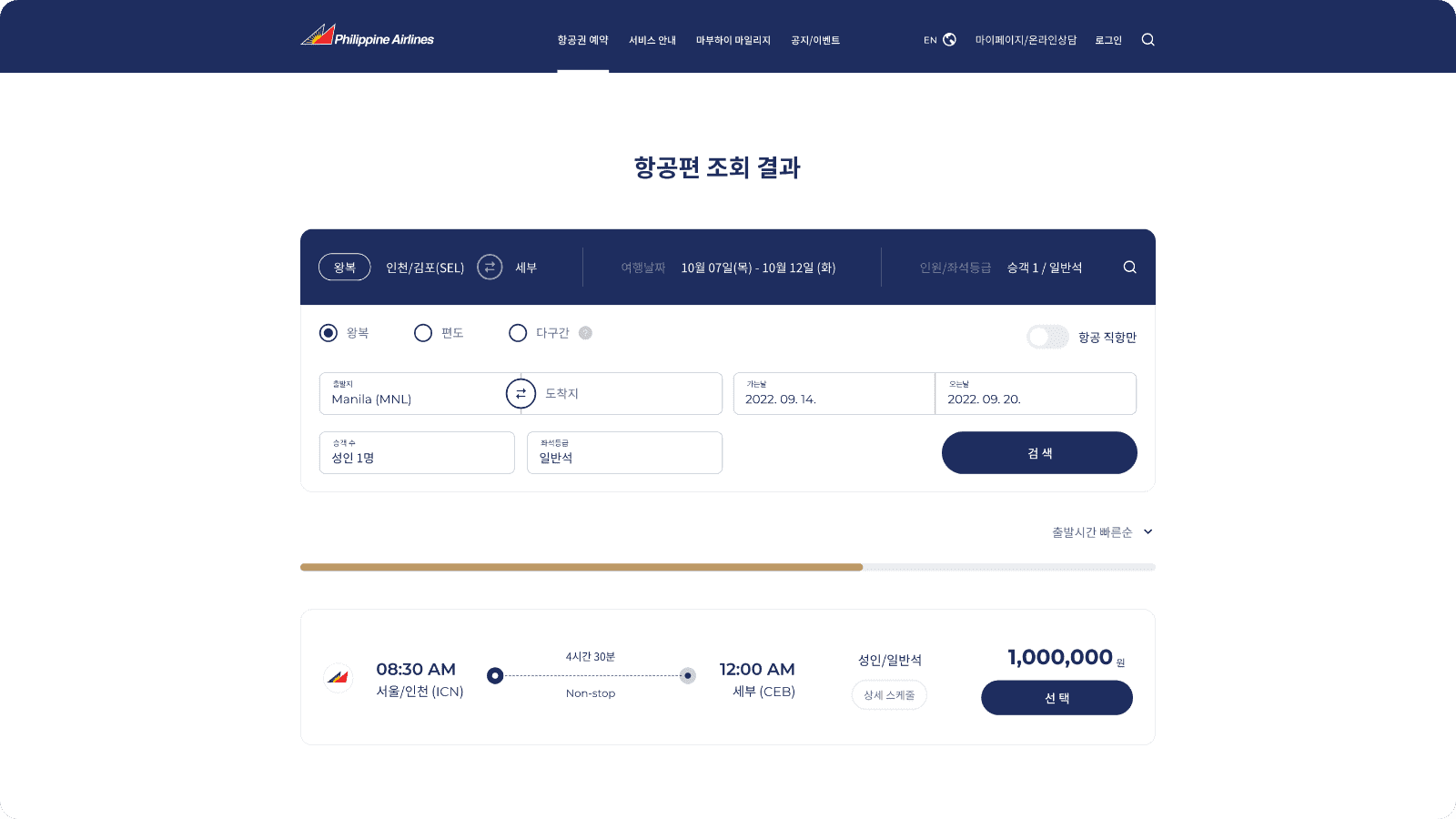Image resolution: width=1456 pixels, height=819 pixels.
Task: Open 마이페이지/온라인상담 link
Action: pyautogui.click(x=1026, y=40)
